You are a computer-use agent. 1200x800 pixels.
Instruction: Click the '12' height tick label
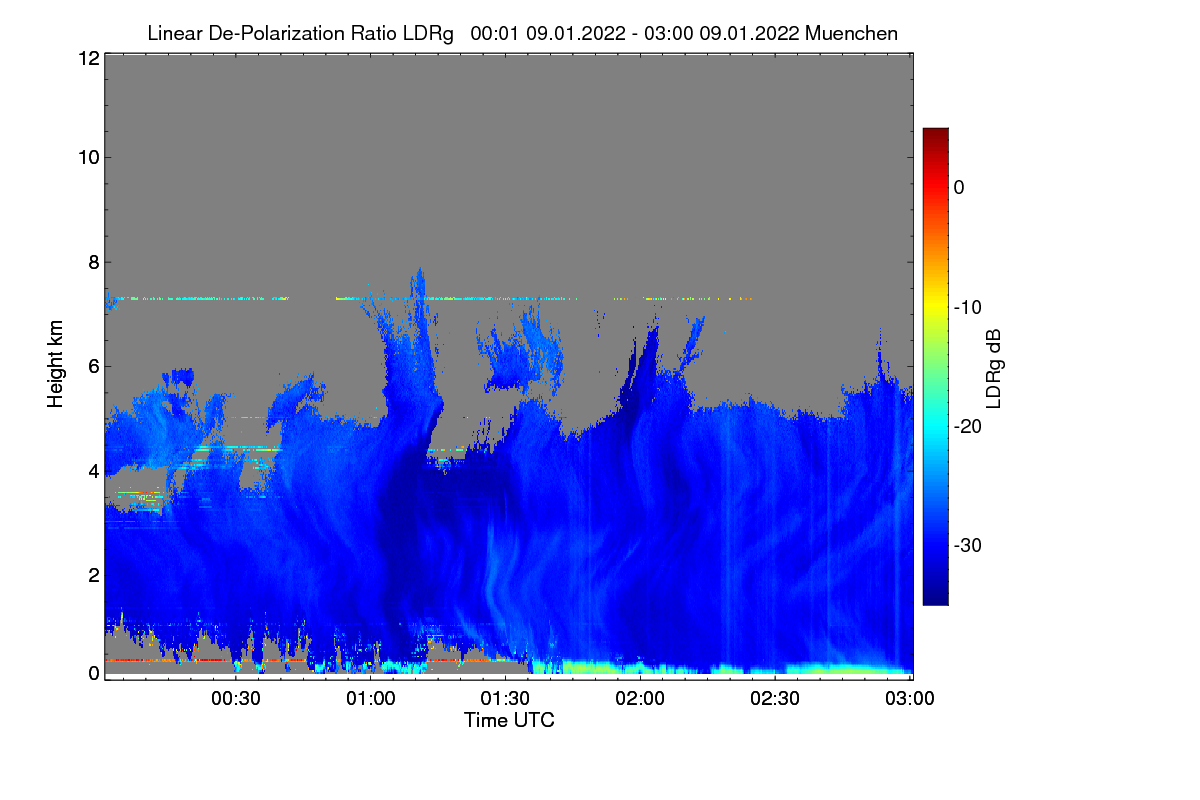87,58
